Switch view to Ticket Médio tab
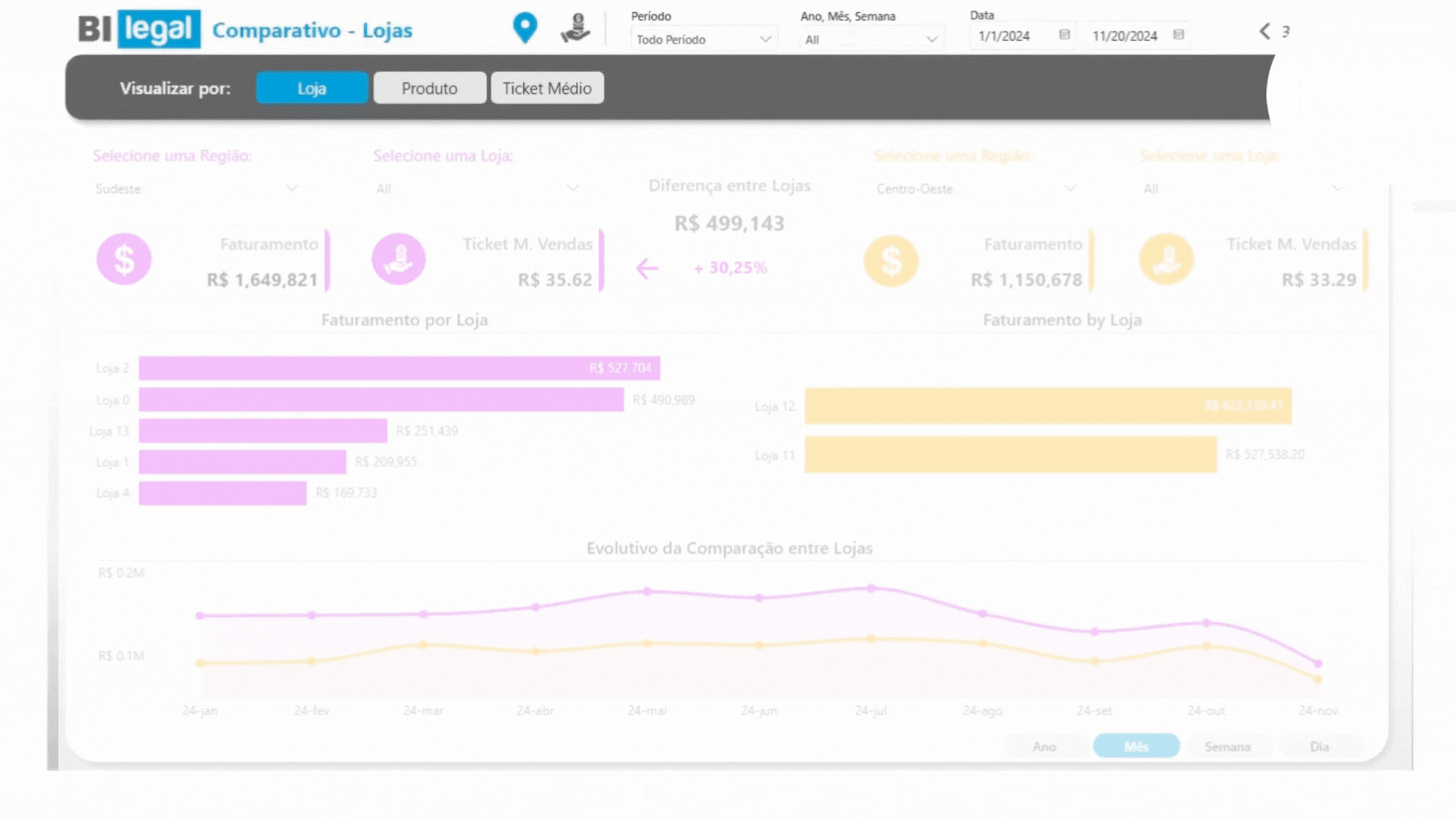 547,88
